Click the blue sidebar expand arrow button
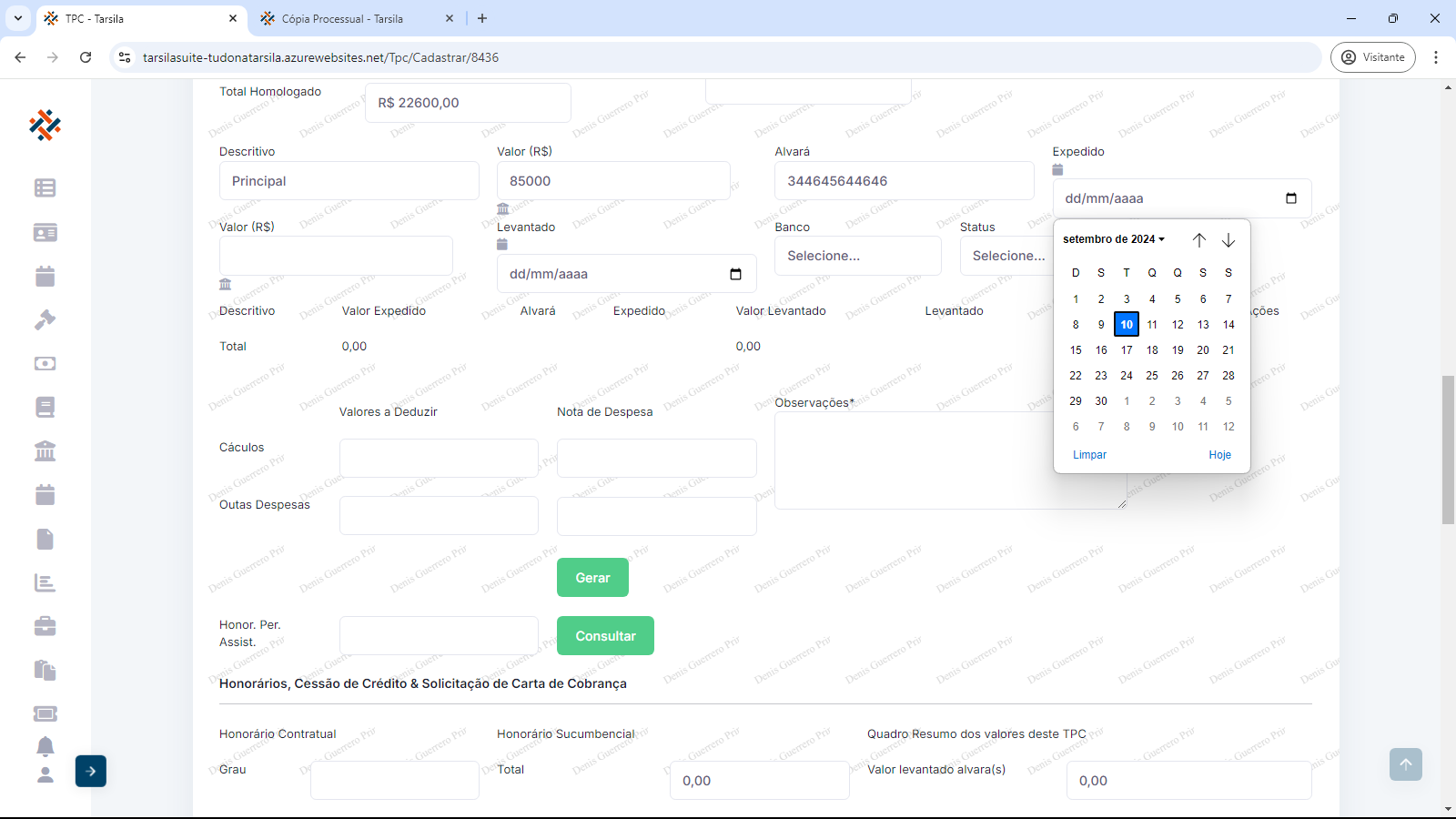 (x=91, y=771)
